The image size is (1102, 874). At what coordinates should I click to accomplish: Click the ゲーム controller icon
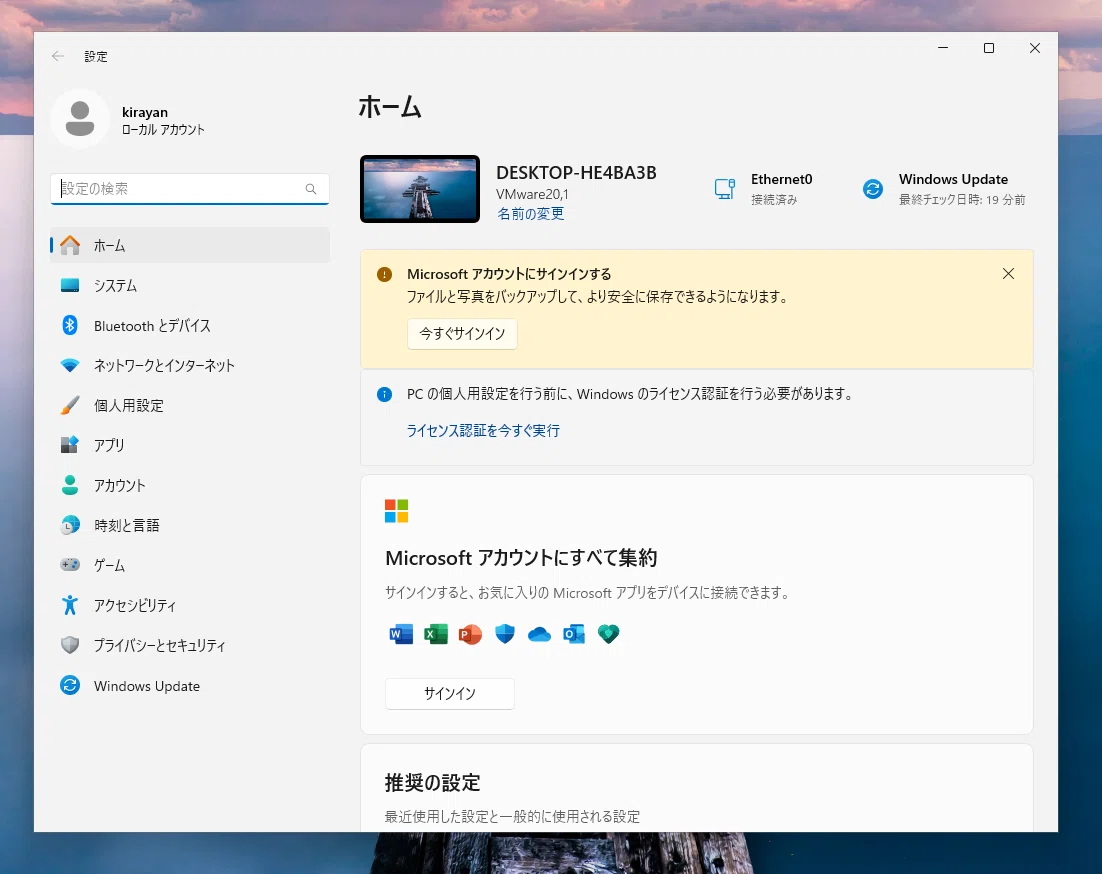point(70,565)
